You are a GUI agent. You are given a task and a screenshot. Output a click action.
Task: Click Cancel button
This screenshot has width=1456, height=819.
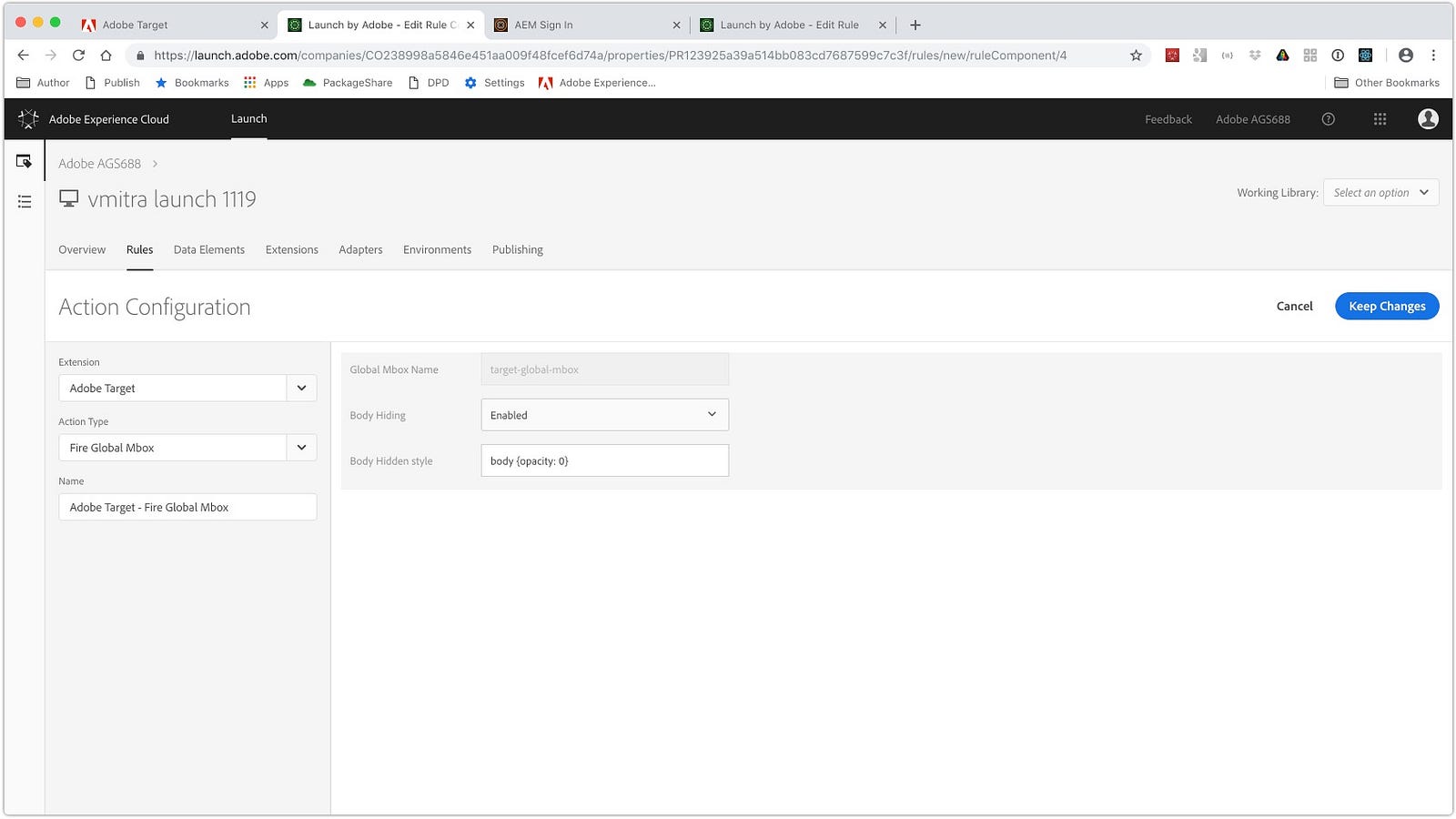click(1294, 306)
